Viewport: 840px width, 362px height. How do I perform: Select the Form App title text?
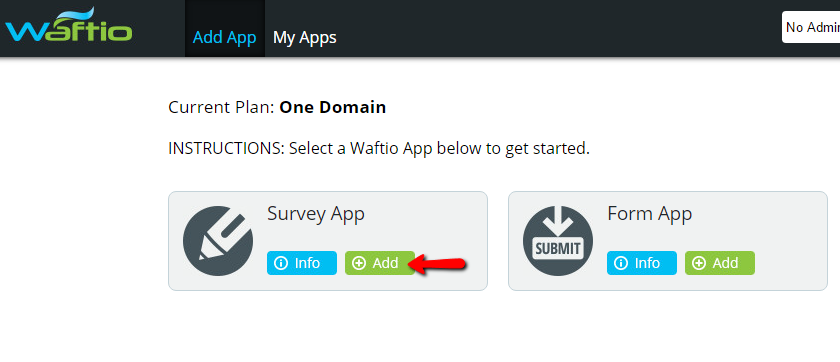point(650,214)
